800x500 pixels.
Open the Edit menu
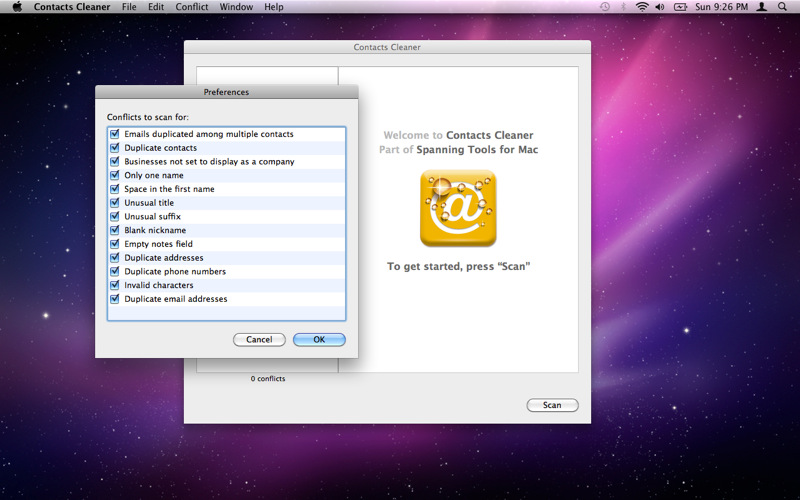[x=156, y=7]
